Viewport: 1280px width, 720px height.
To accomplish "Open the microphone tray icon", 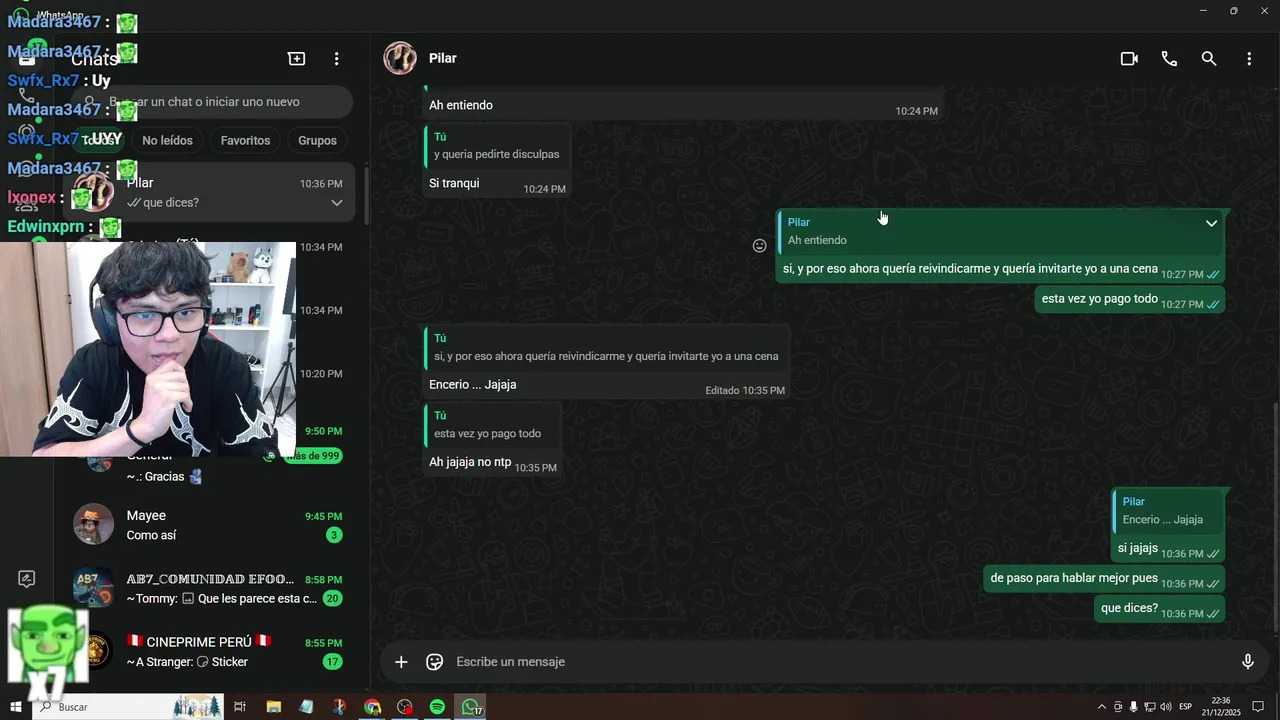I will click(1133, 707).
